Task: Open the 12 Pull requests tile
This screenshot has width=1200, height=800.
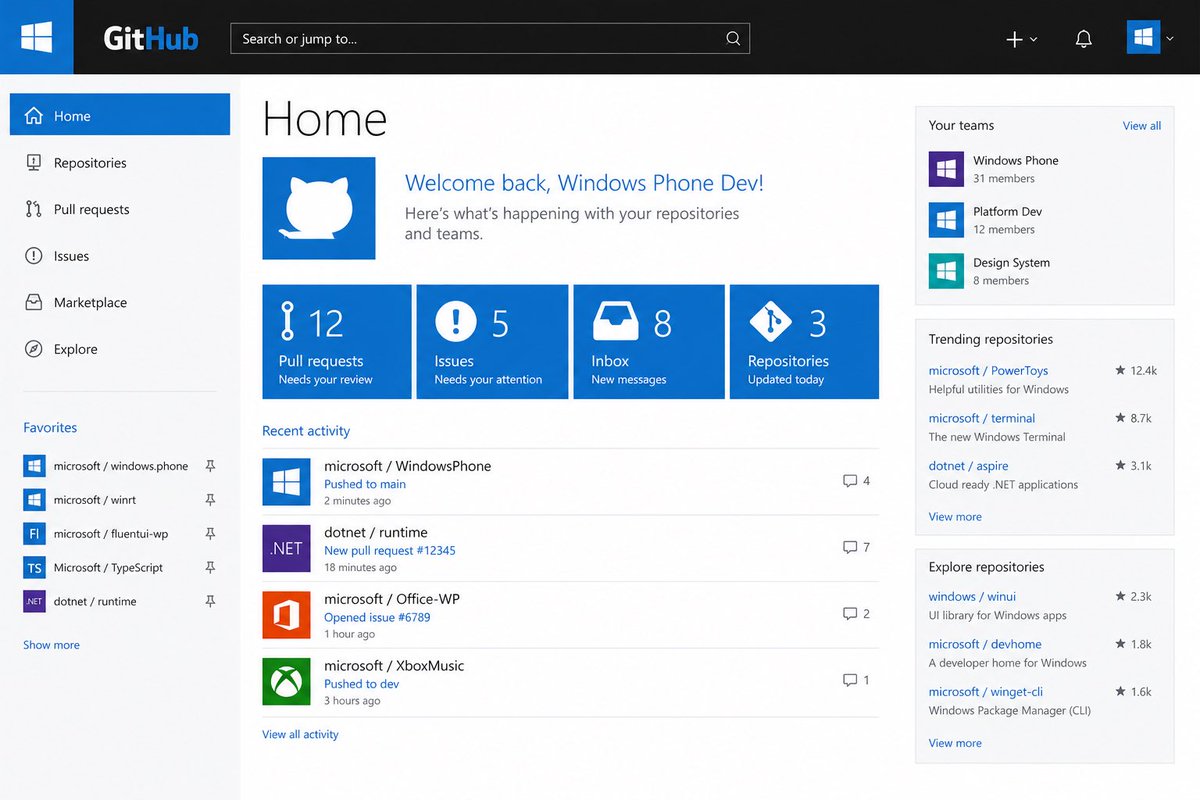Action: pyautogui.click(x=337, y=342)
